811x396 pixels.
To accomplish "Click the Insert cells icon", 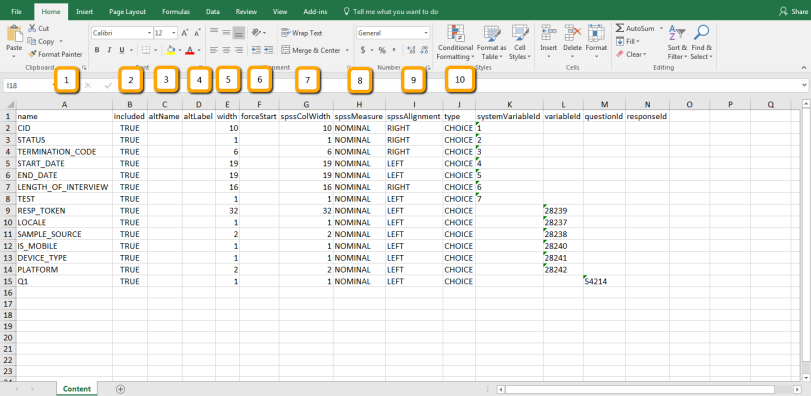I will point(549,33).
